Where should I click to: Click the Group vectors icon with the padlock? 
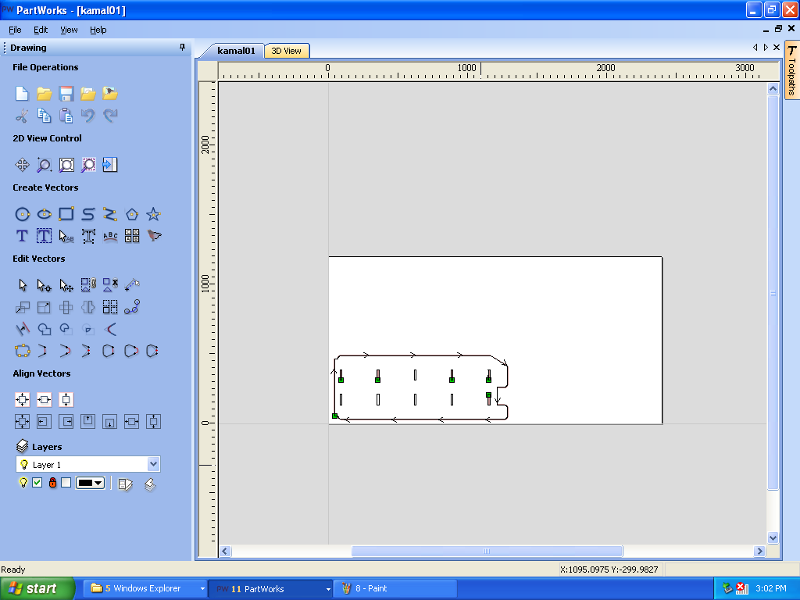(x=88, y=285)
